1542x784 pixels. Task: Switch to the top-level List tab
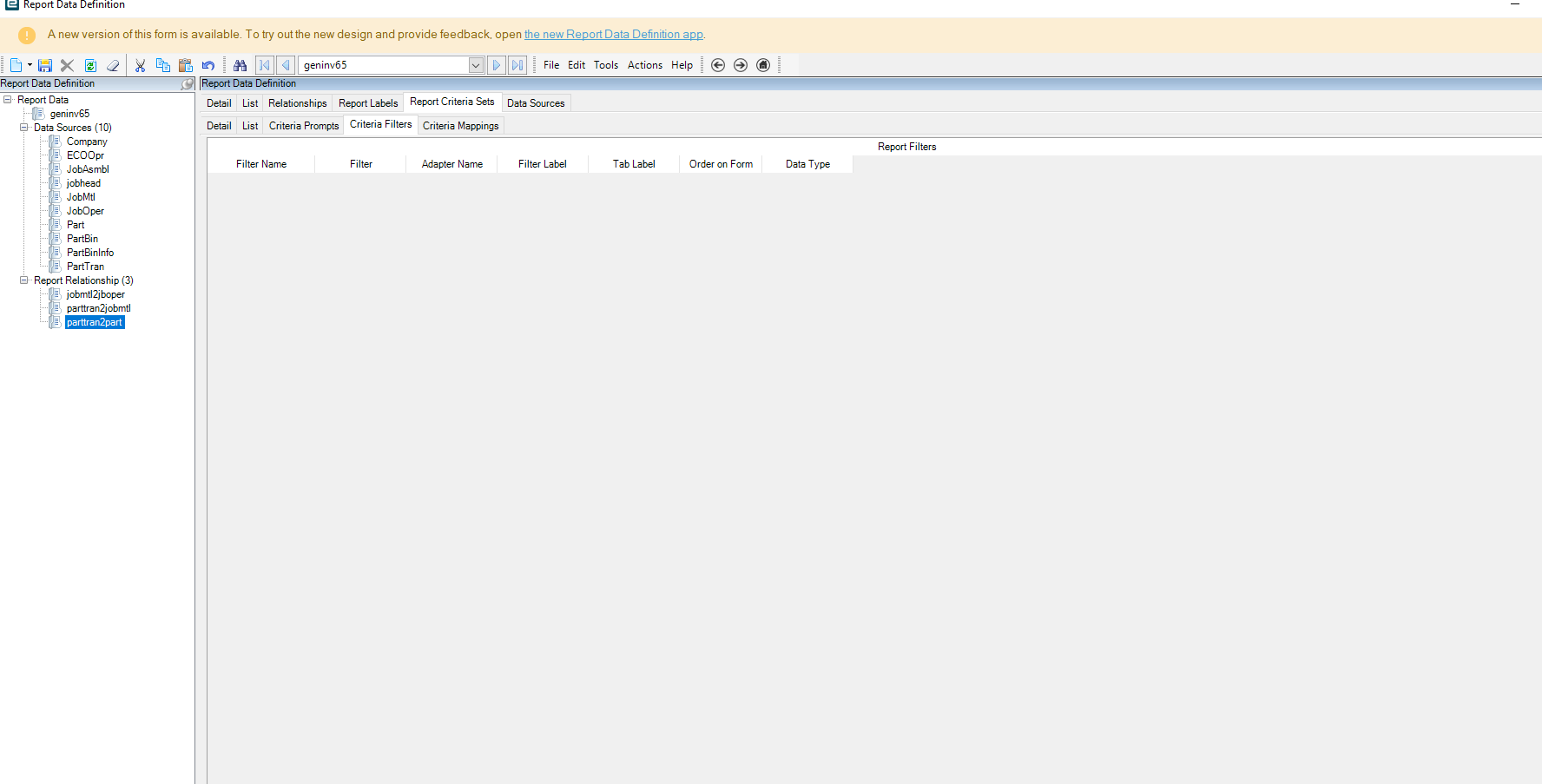click(250, 103)
